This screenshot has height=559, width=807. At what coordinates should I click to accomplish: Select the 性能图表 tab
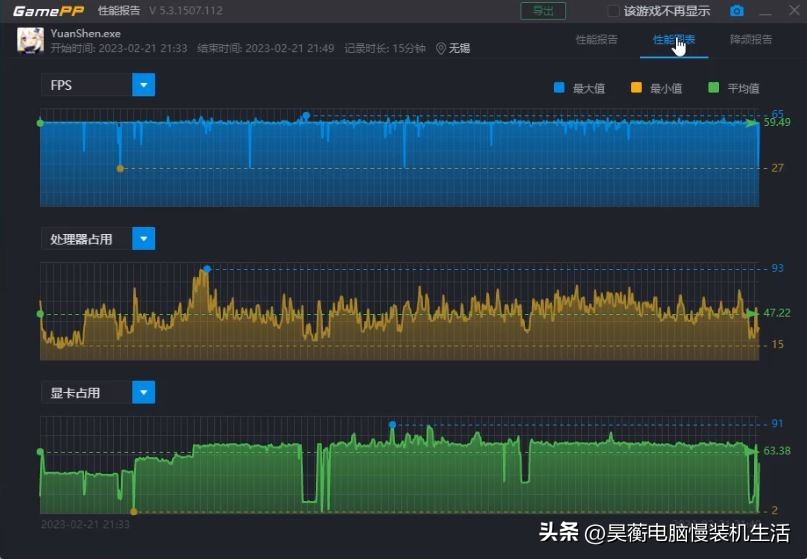tap(674, 40)
